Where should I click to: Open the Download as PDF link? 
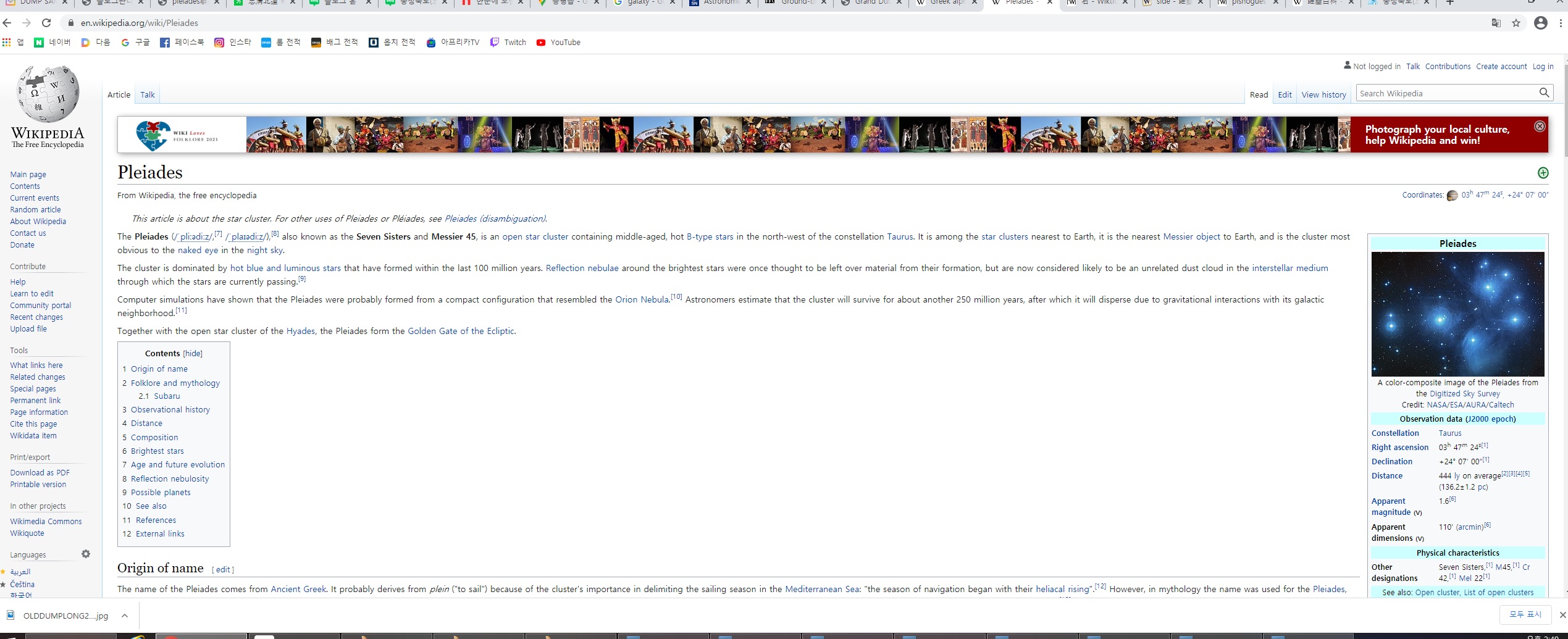(x=40, y=472)
